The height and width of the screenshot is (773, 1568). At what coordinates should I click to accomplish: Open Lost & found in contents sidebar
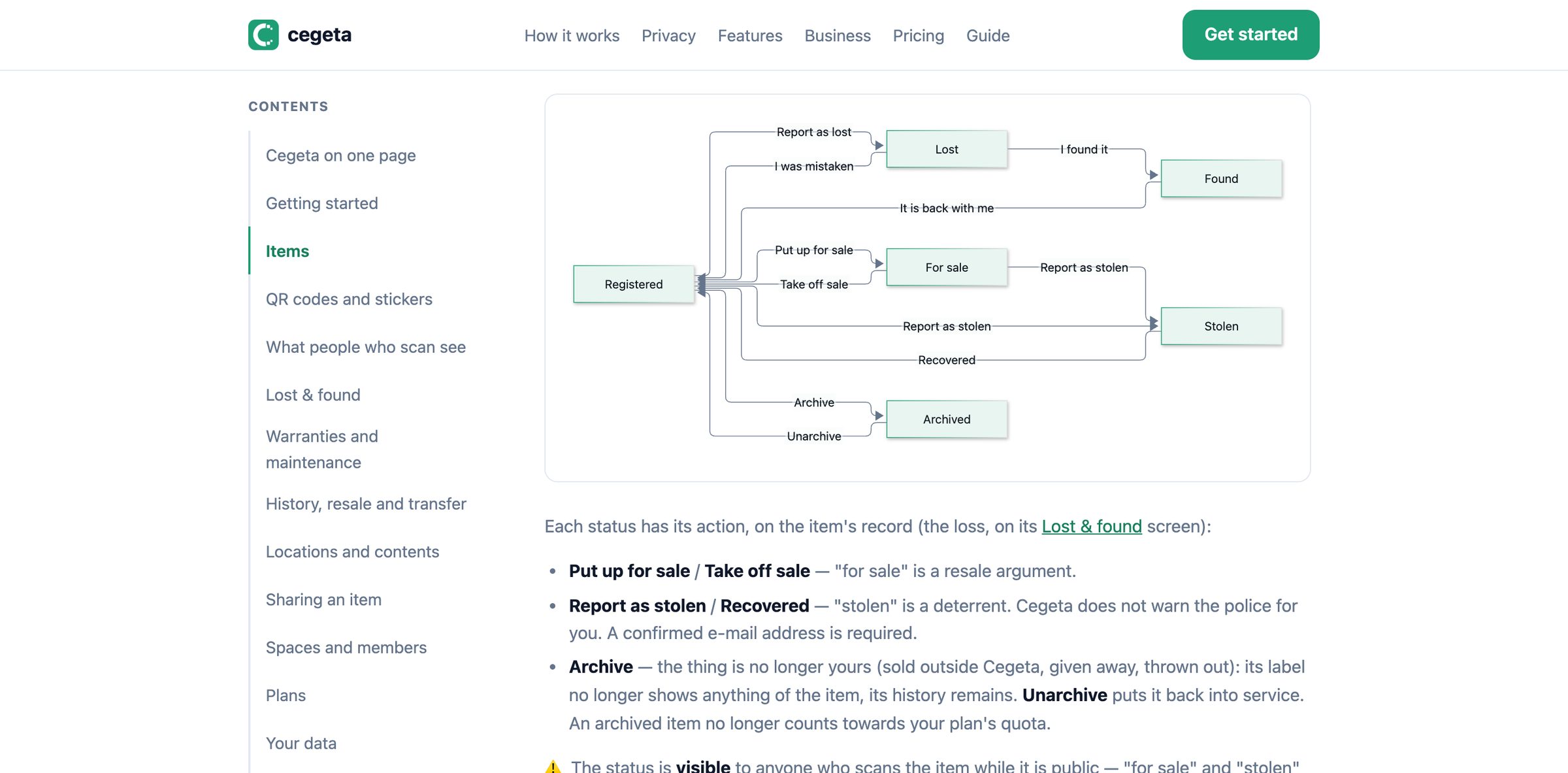click(313, 395)
